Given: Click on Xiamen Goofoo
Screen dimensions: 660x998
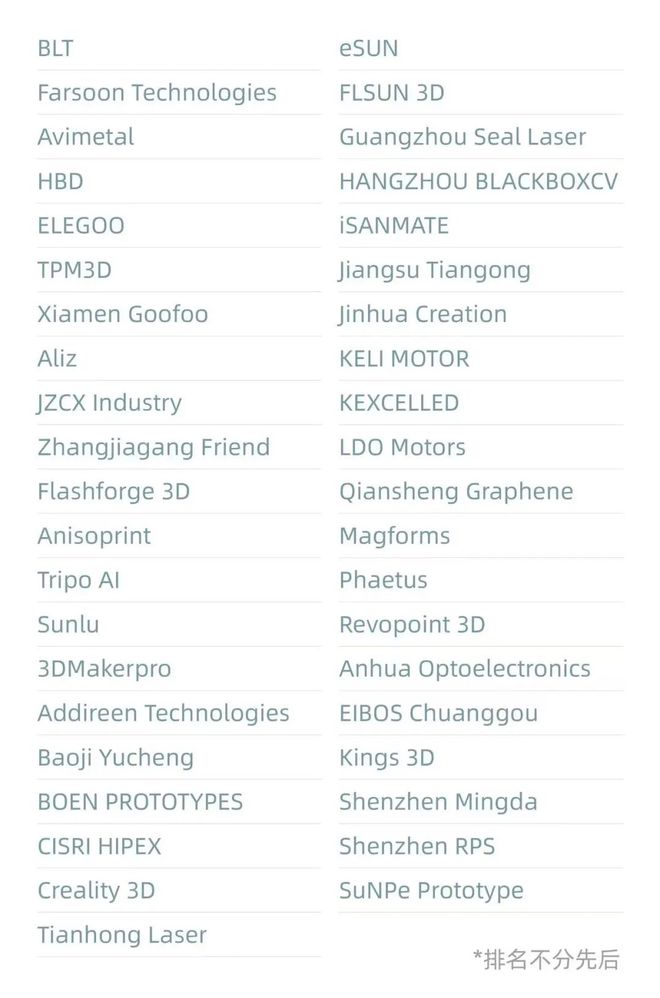Looking at the screenshot, I should 123,314.
